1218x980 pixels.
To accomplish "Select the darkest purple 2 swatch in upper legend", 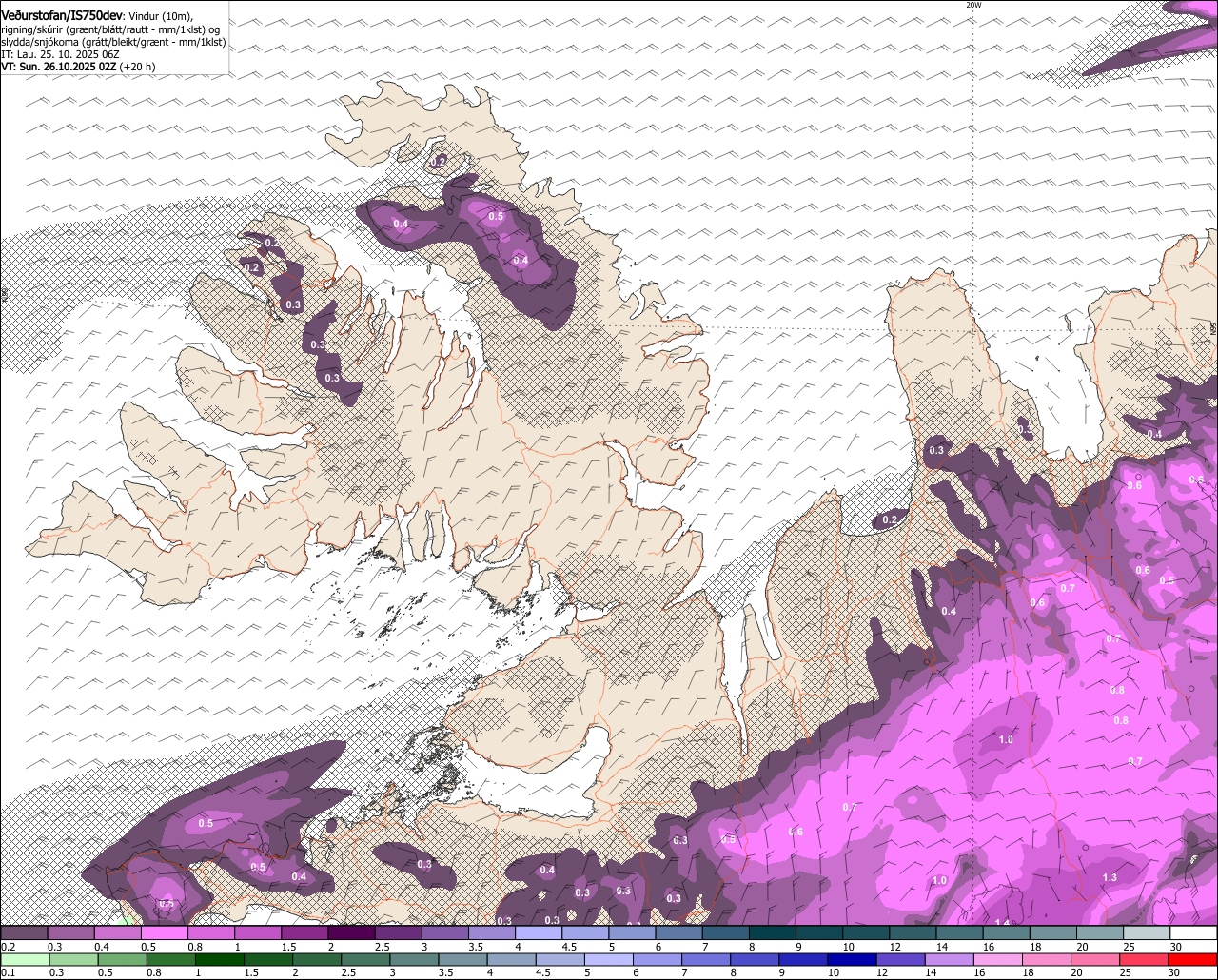I will pos(352,933).
